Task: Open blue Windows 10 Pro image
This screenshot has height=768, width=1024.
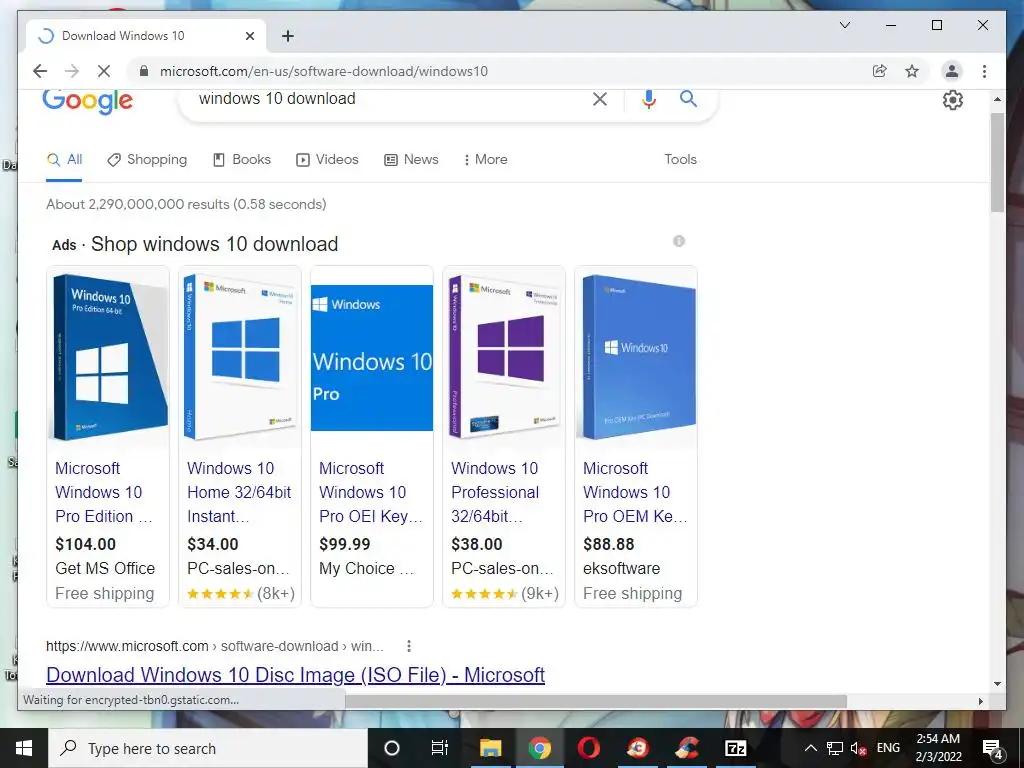Action: pos(372,357)
